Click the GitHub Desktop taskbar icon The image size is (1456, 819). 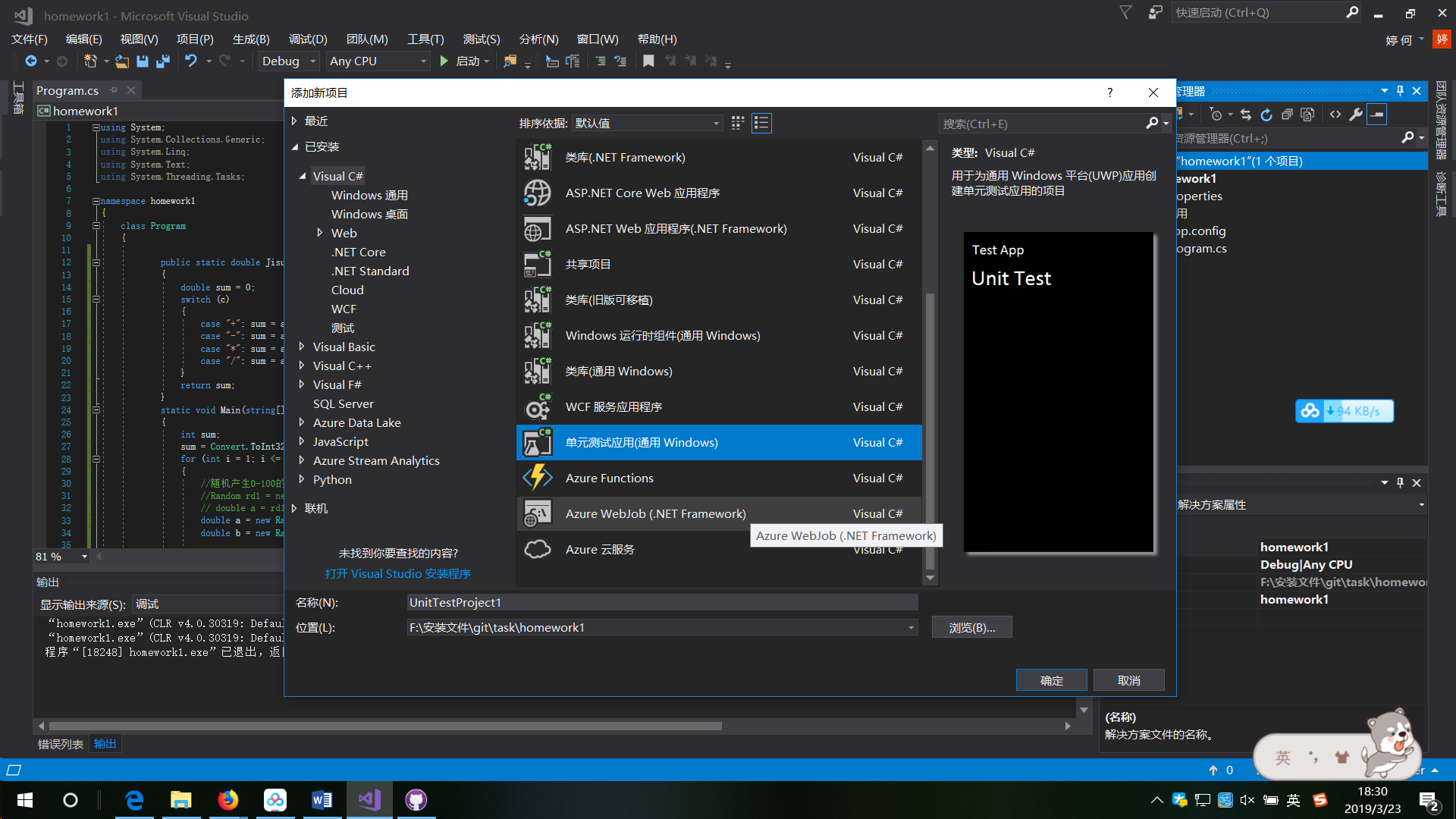coord(416,799)
